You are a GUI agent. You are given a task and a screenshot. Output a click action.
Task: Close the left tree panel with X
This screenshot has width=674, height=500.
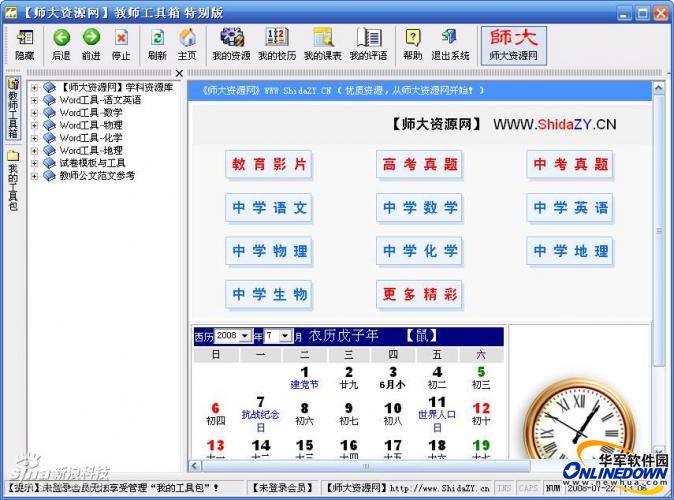(x=179, y=74)
